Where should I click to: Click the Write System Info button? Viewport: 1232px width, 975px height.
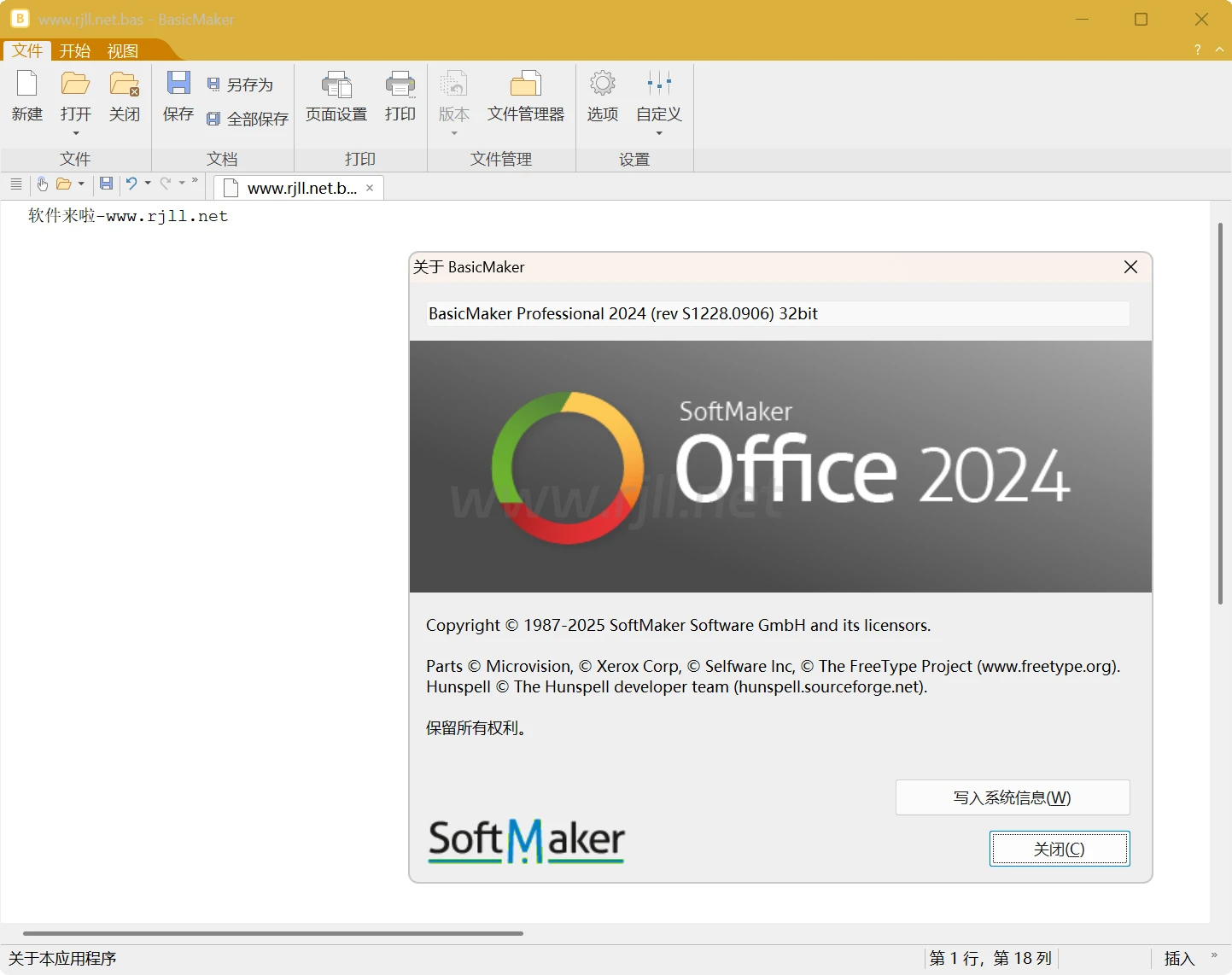tap(1012, 797)
